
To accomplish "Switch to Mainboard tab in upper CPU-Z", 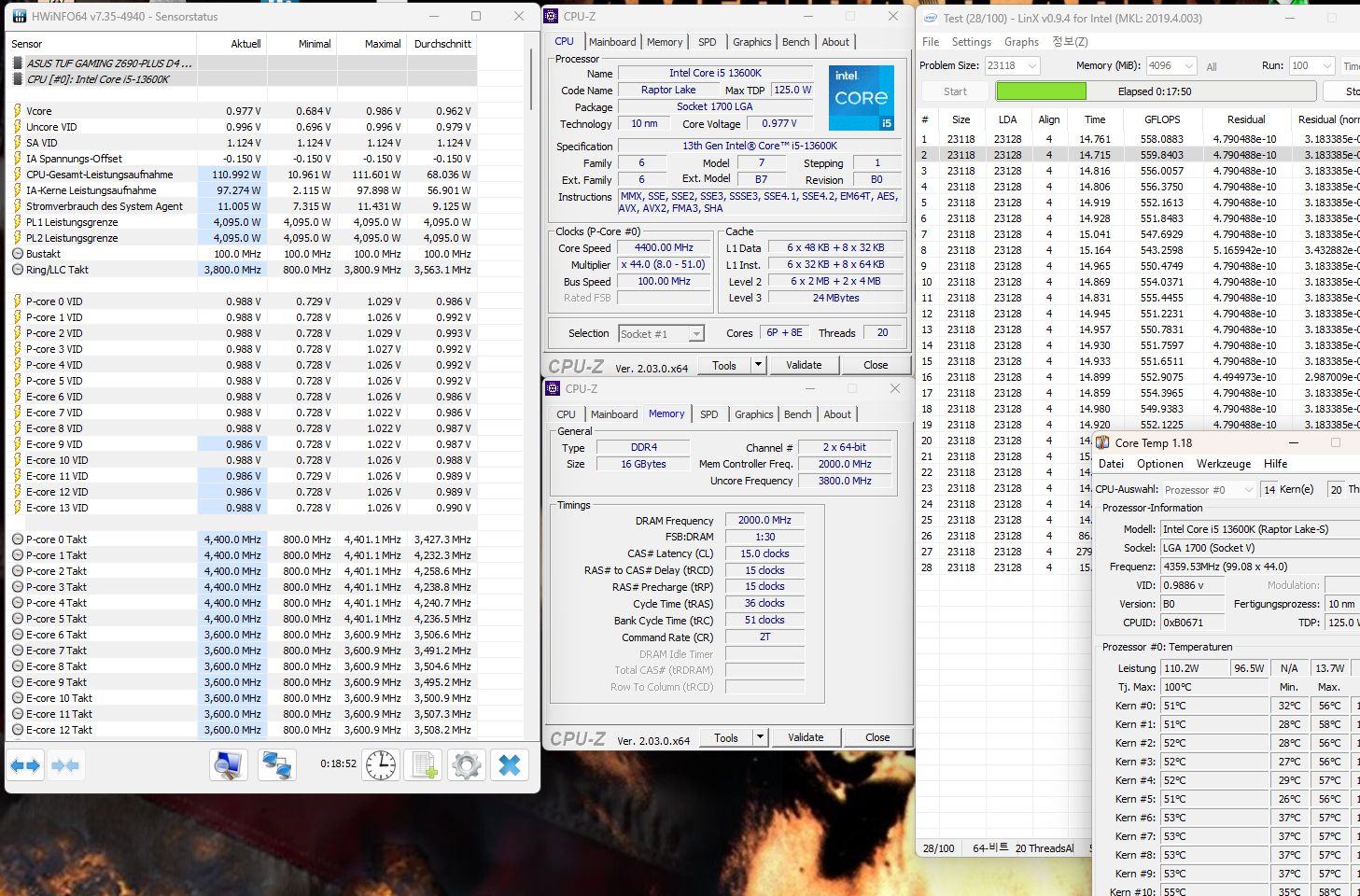I will click(x=612, y=42).
